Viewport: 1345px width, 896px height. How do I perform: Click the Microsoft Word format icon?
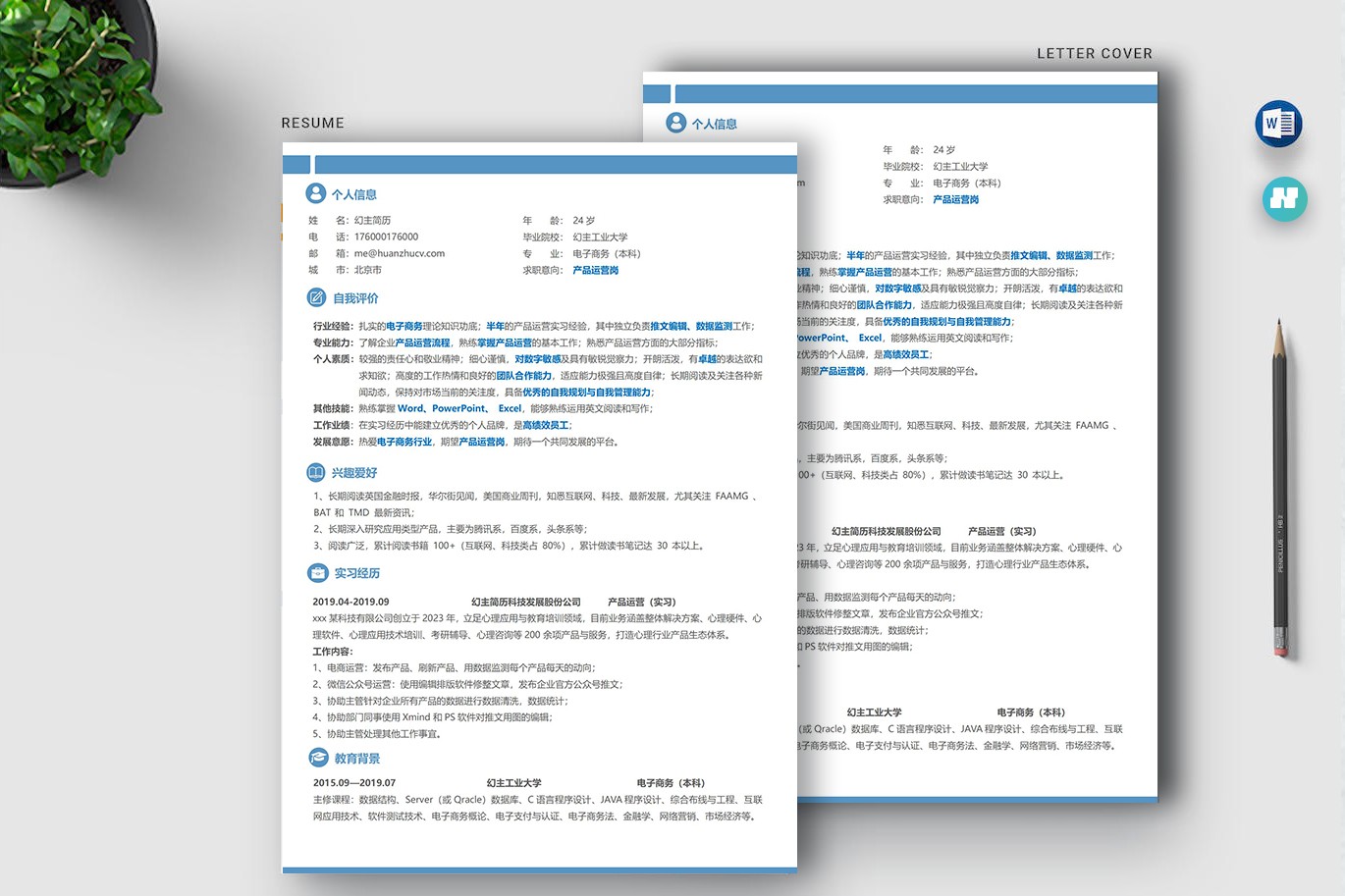(1278, 124)
